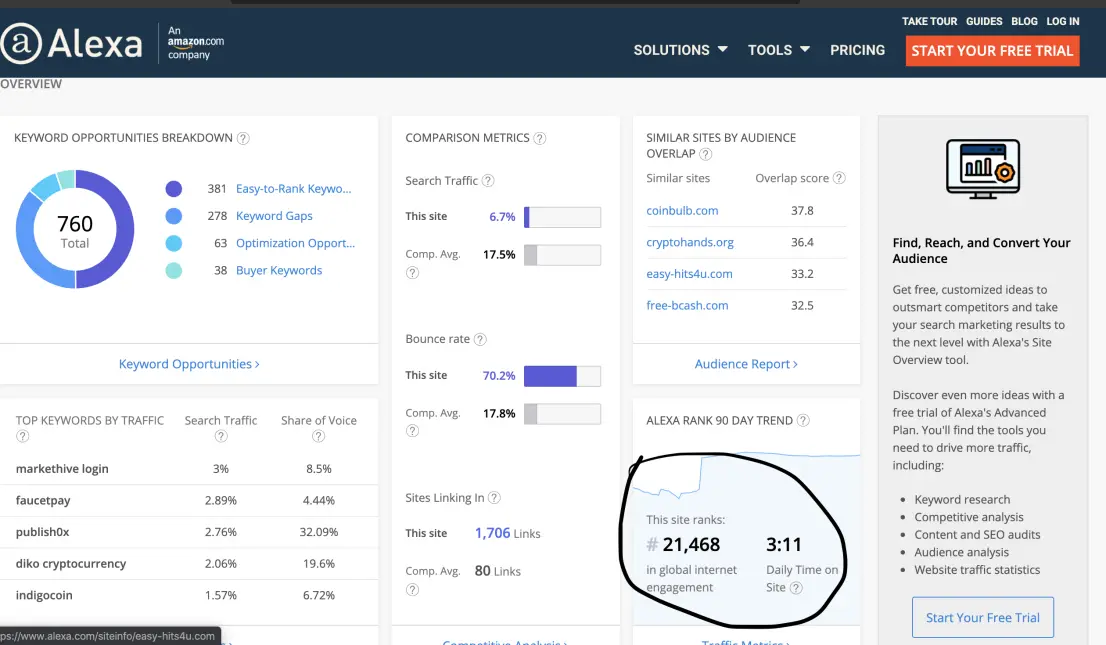Screen dimensions: 1106x645
Task: Open Guides from top bar
Action: (x=984, y=21)
